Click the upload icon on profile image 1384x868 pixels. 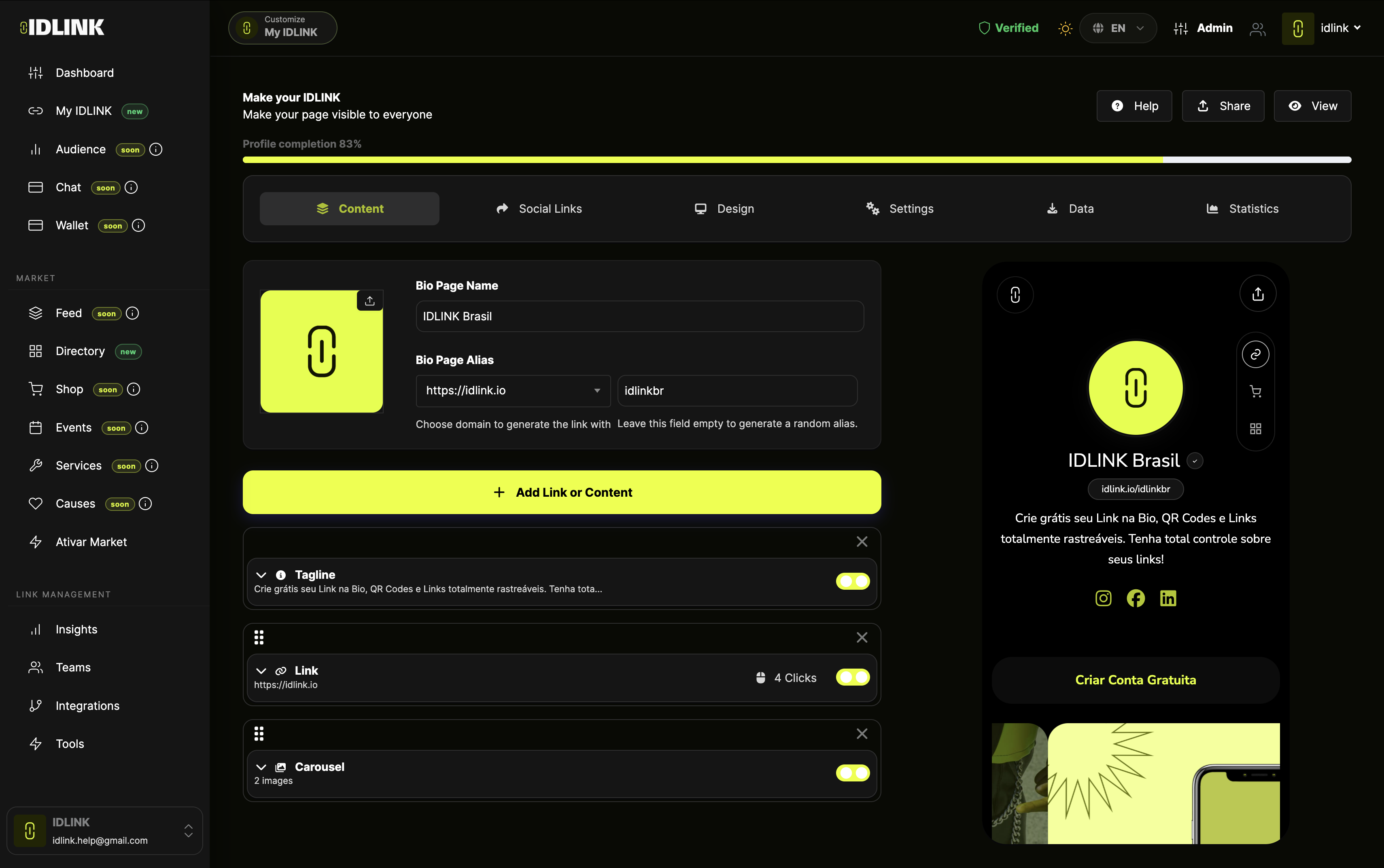(x=370, y=301)
